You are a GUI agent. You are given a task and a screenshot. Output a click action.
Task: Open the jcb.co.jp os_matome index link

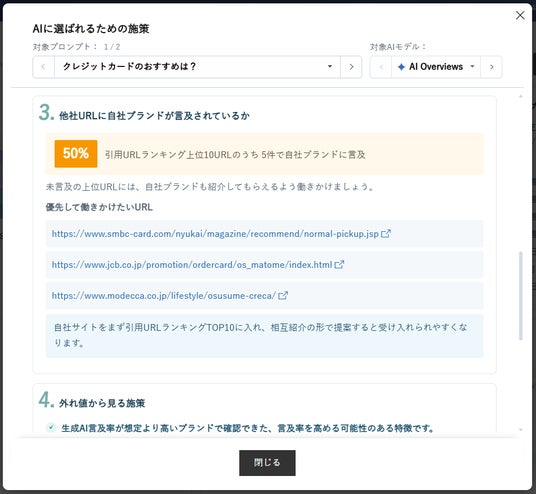pos(192,265)
